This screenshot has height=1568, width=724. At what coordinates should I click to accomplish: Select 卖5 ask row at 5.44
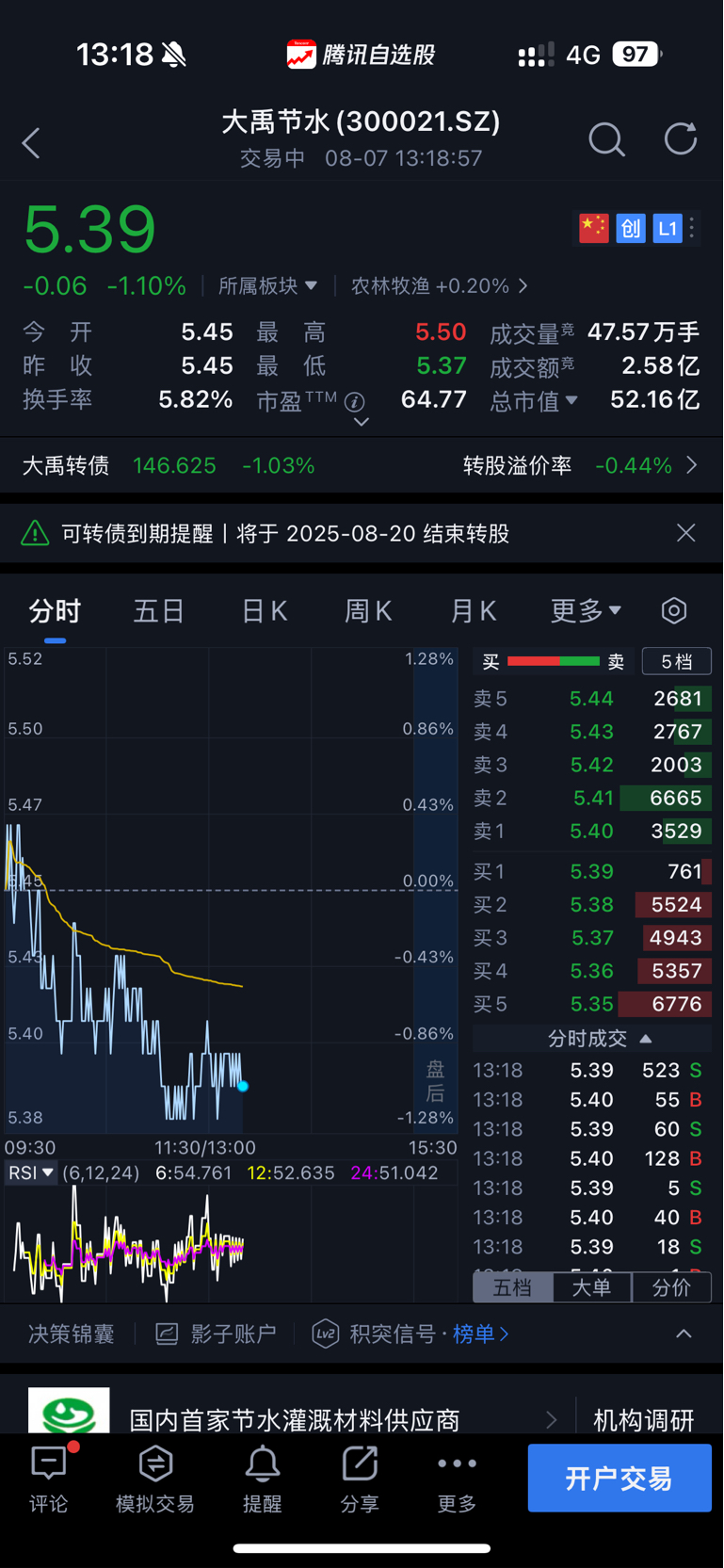592,698
